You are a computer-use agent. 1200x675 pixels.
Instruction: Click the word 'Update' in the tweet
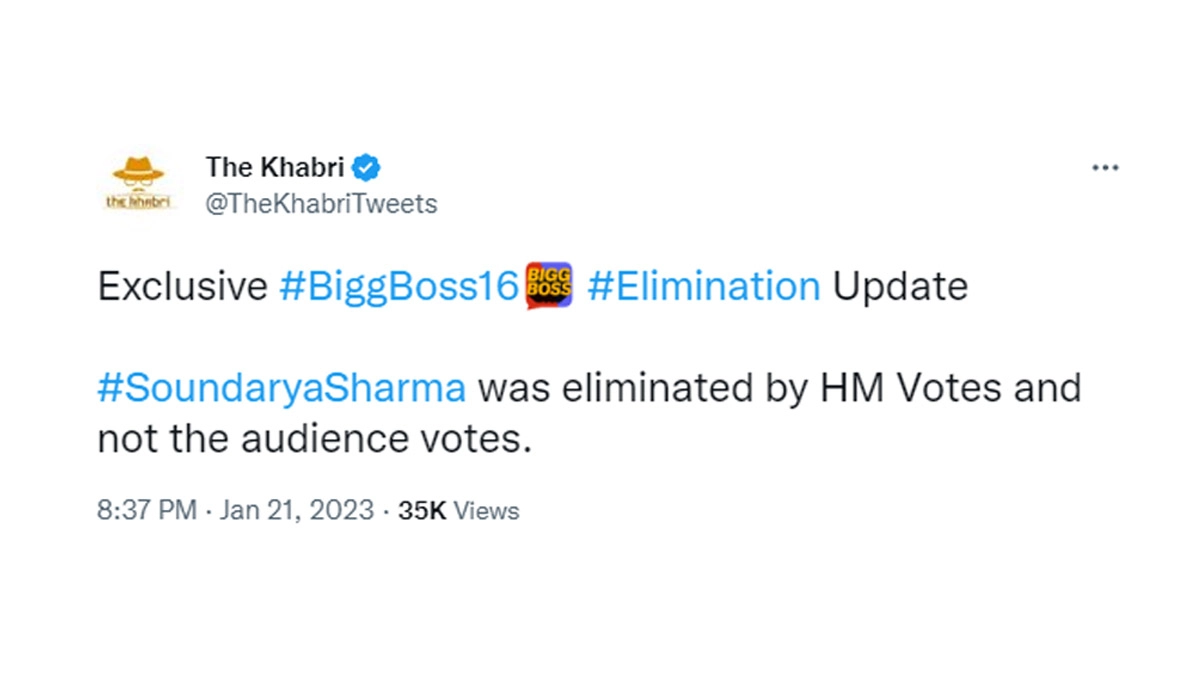[900, 287]
